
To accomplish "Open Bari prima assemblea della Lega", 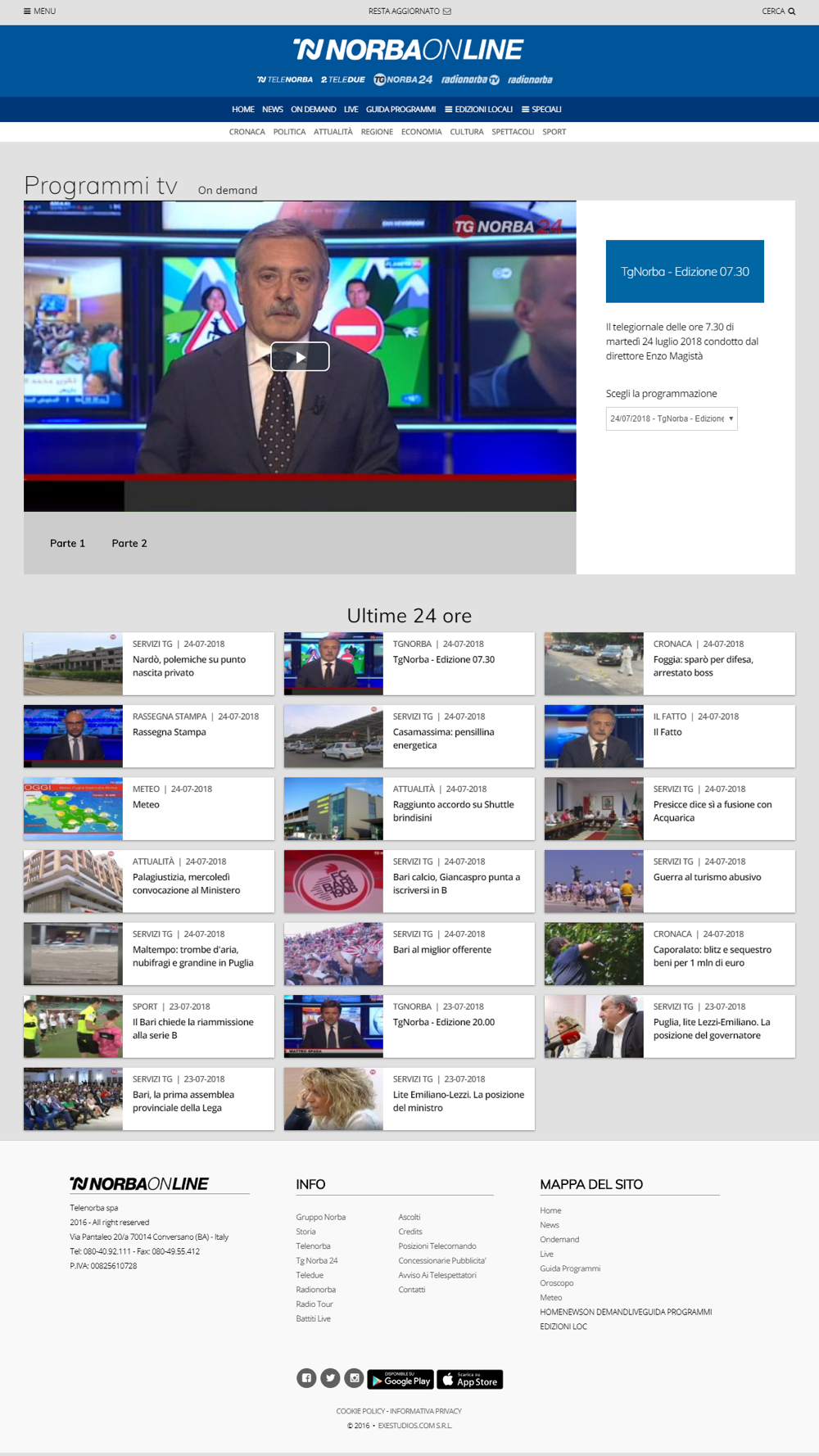I will click(x=183, y=1101).
